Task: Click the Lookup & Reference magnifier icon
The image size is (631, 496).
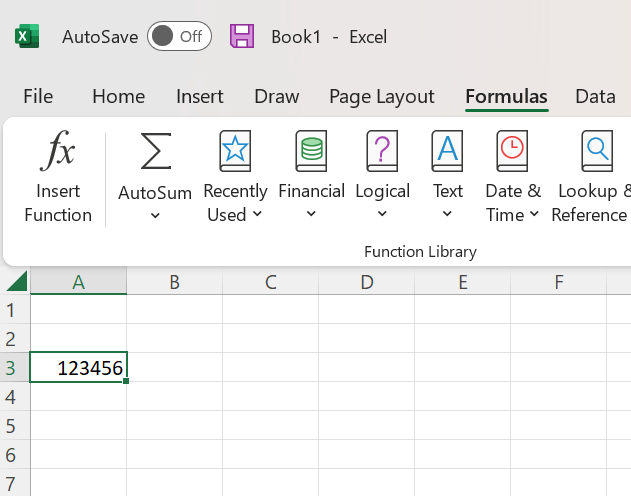Action: click(x=597, y=151)
